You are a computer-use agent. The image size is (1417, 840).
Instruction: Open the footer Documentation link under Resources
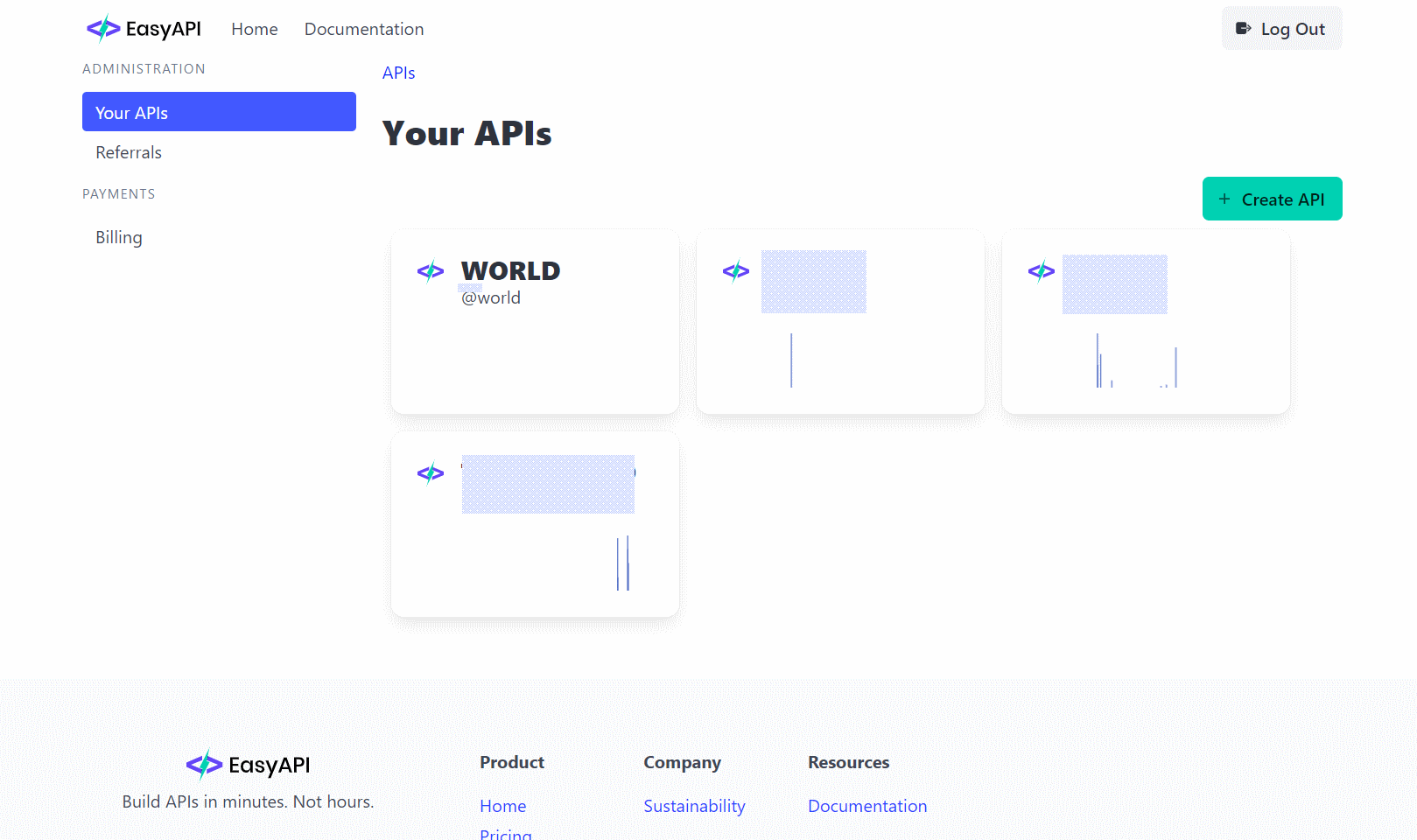coord(867,806)
